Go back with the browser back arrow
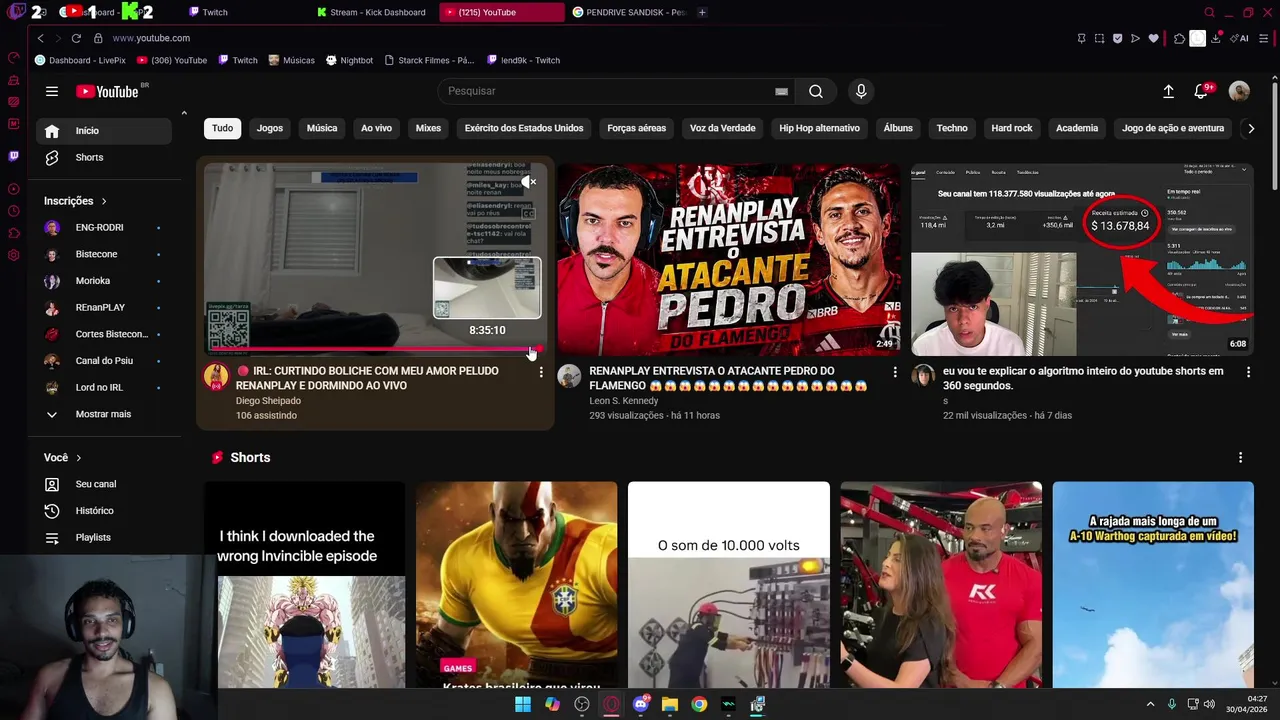This screenshot has width=1280, height=720. [40, 38]
